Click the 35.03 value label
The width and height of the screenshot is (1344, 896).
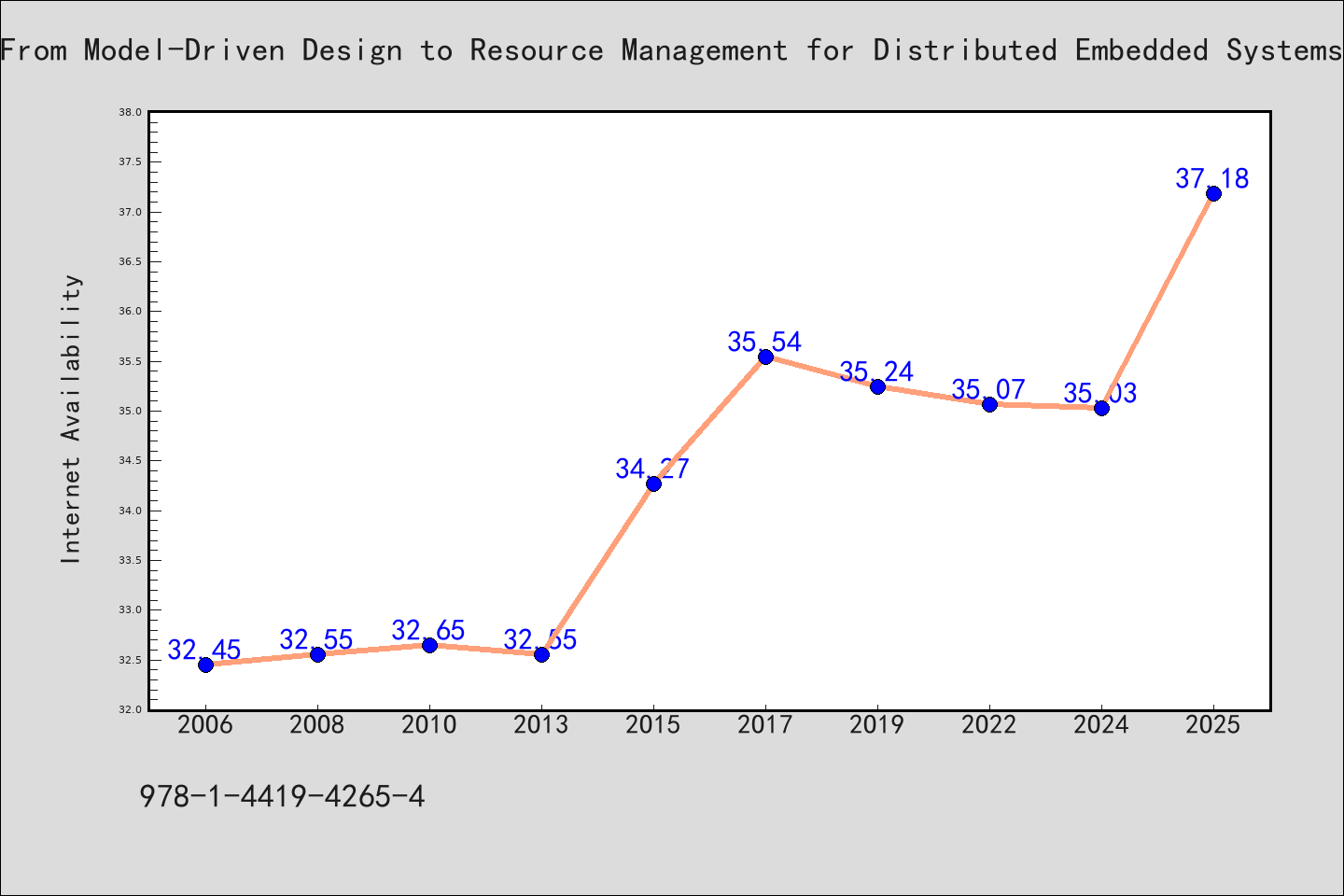[1100, 393]
